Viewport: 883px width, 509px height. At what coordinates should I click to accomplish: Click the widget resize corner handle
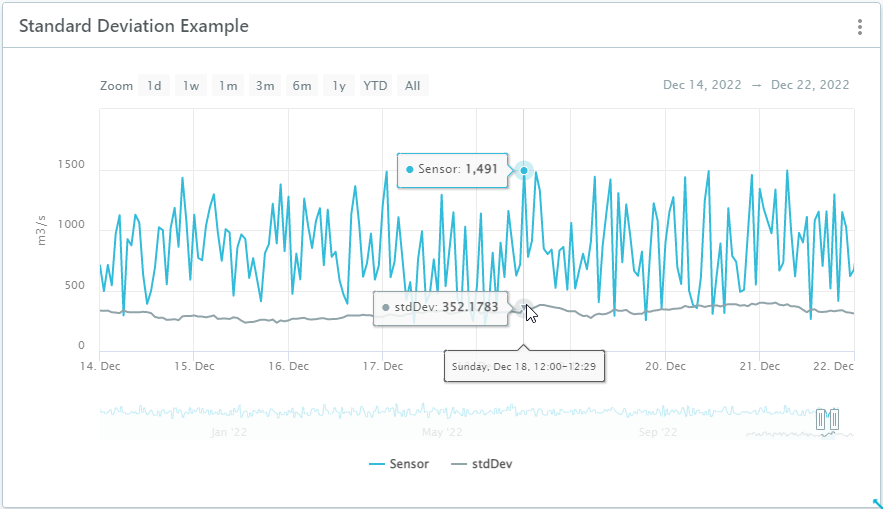pos(877,503)
